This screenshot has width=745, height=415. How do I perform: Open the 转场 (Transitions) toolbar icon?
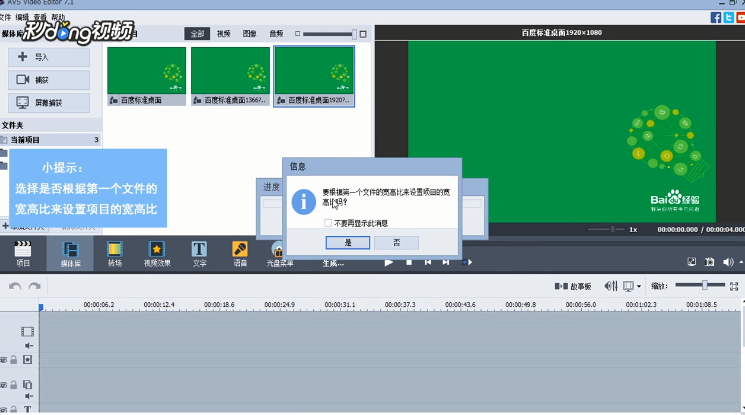point(115,254)
